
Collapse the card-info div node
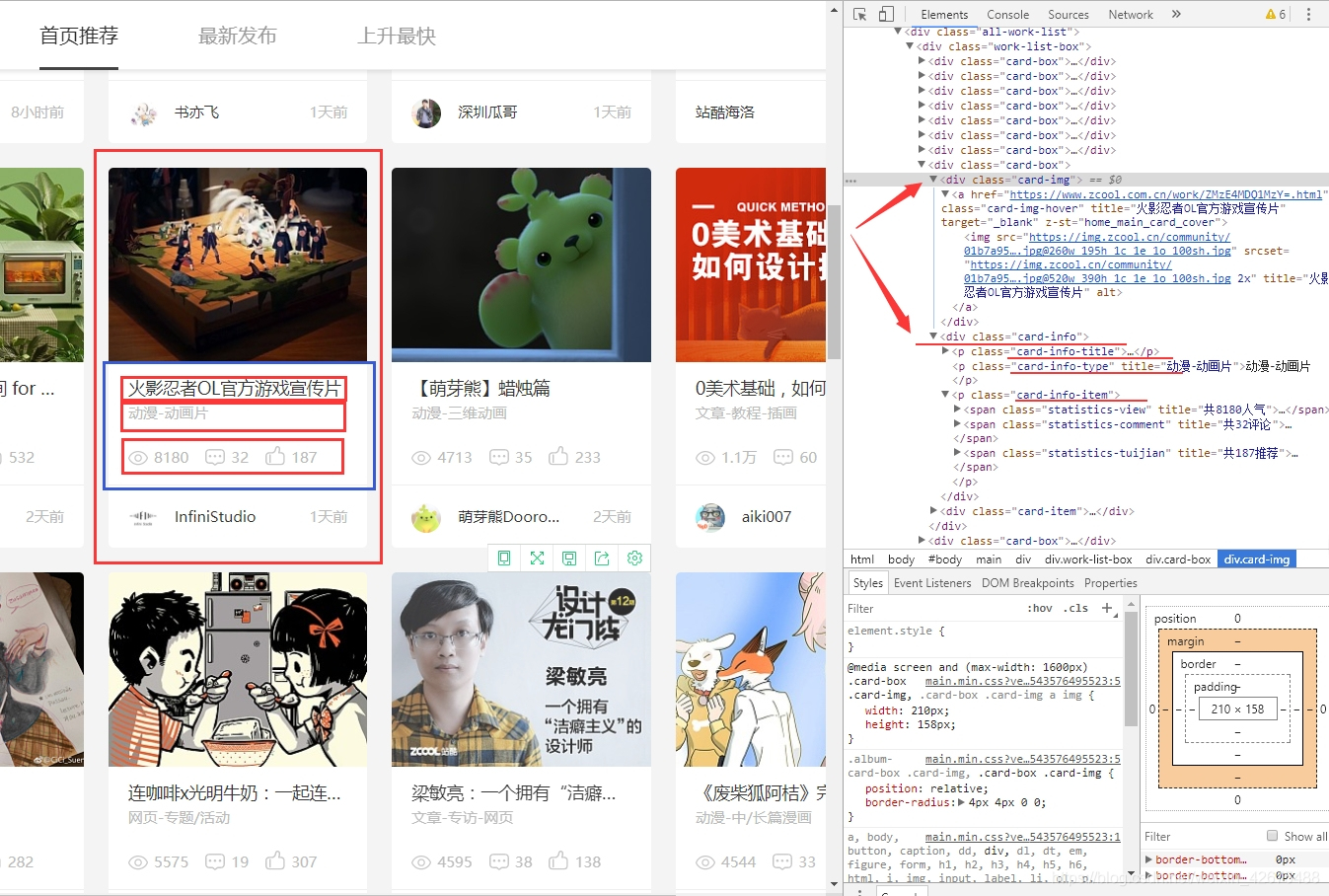[933, 336]
